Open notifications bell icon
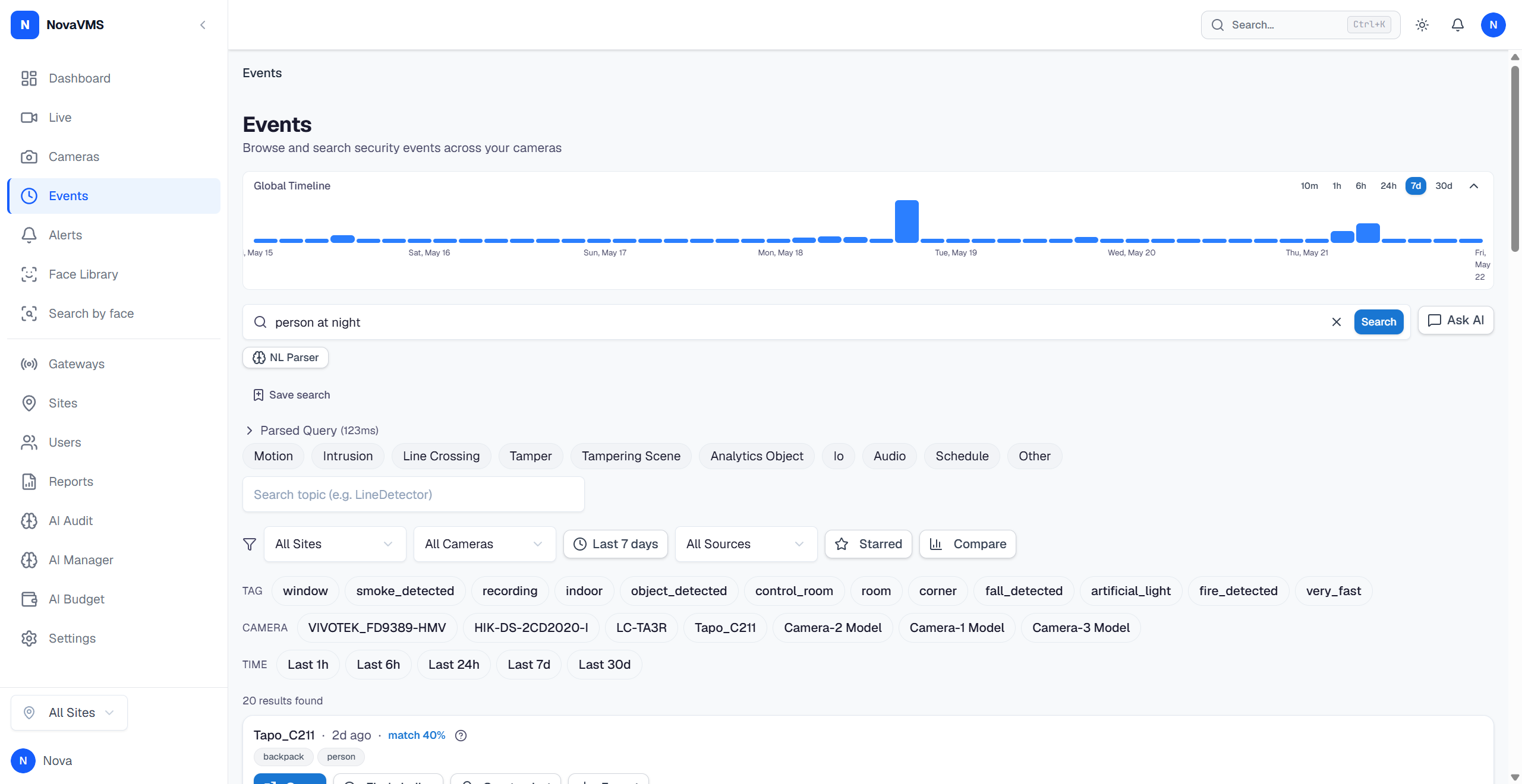The image size is (1522, 784). [1458, 25]
